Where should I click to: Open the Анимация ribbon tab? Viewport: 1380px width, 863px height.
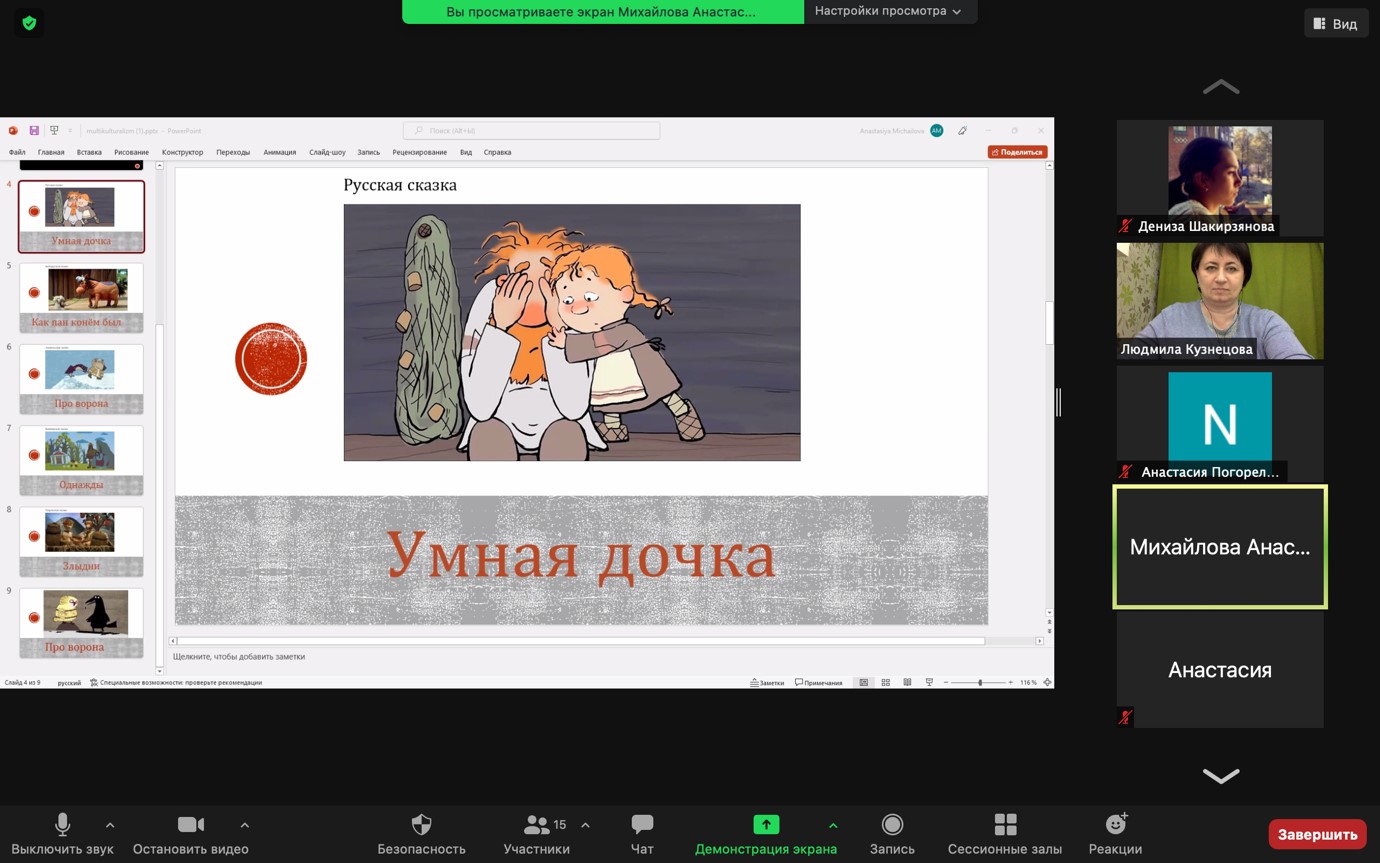click(280, 152)
